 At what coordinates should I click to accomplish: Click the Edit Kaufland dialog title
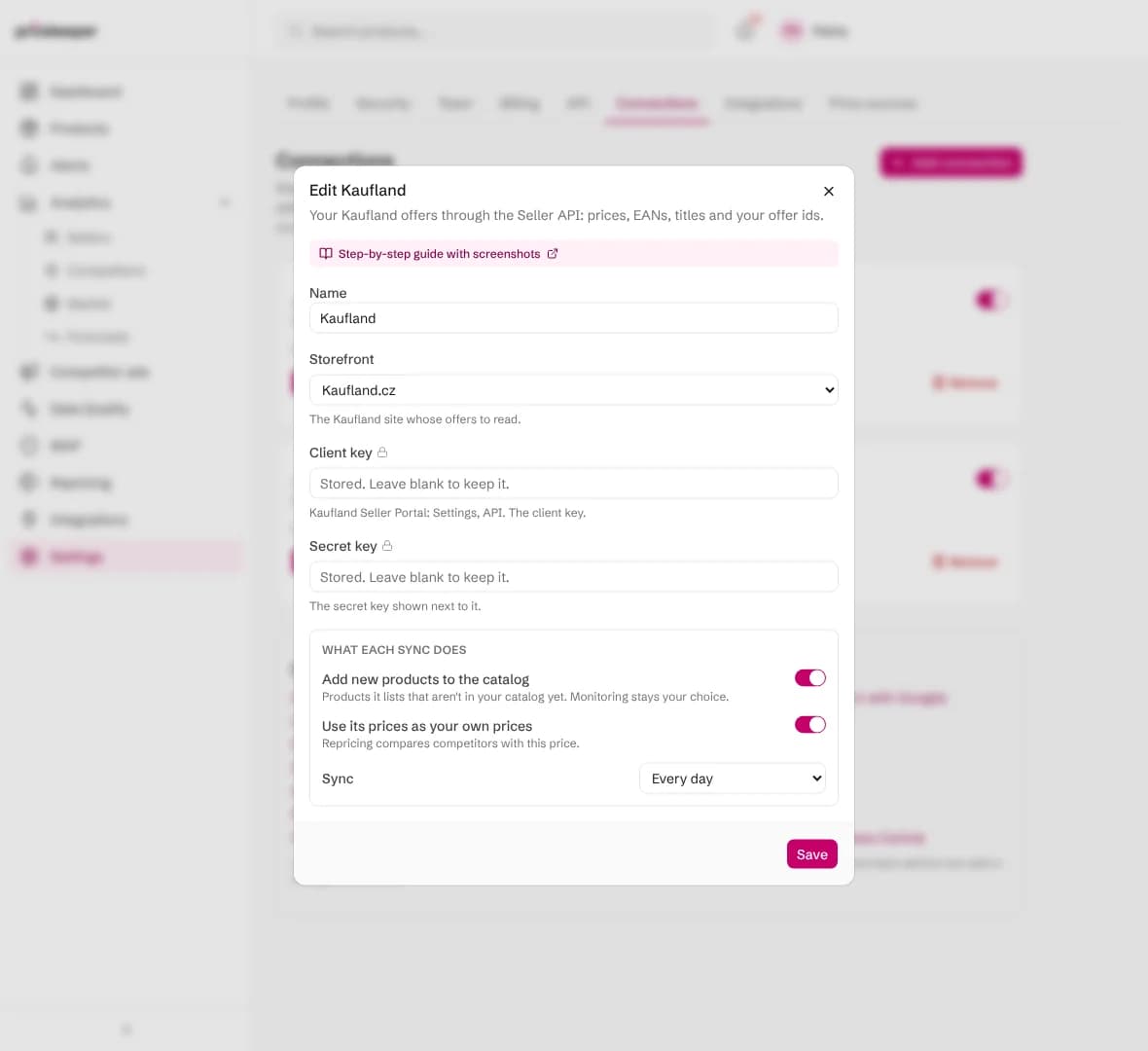[357, 191]
